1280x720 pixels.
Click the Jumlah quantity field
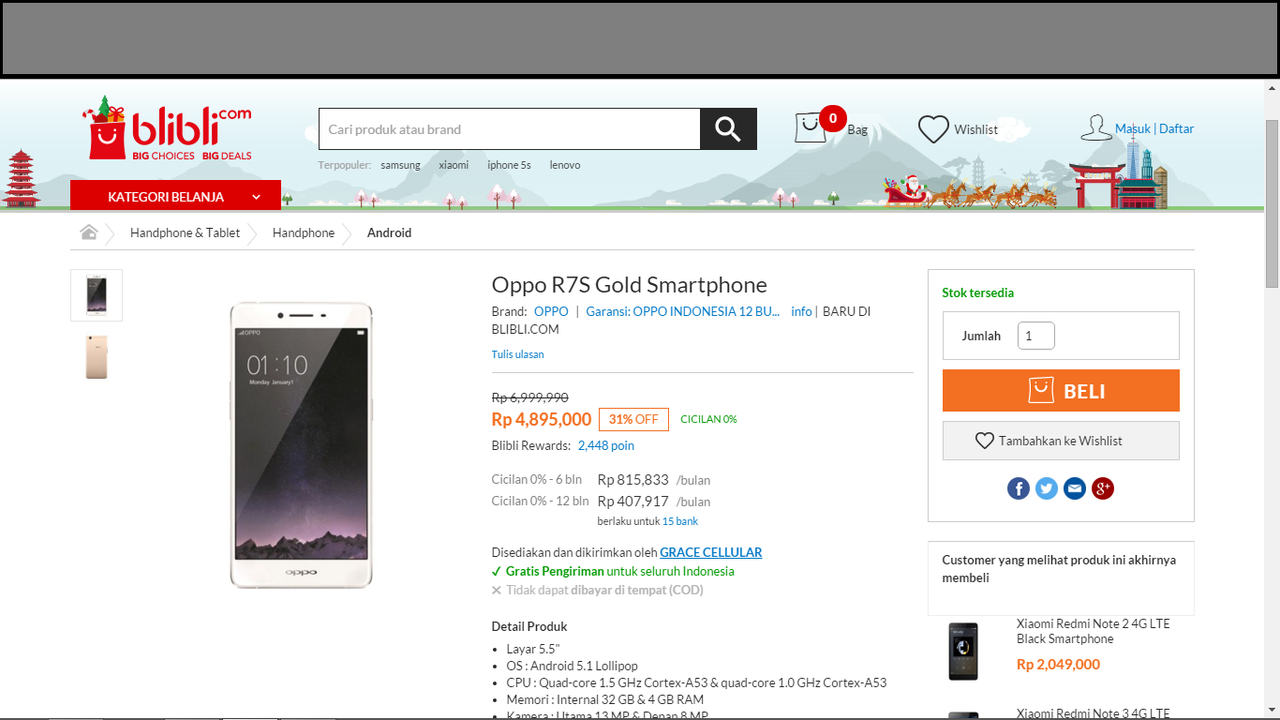pyautogui.click(x=1036, y=336)
